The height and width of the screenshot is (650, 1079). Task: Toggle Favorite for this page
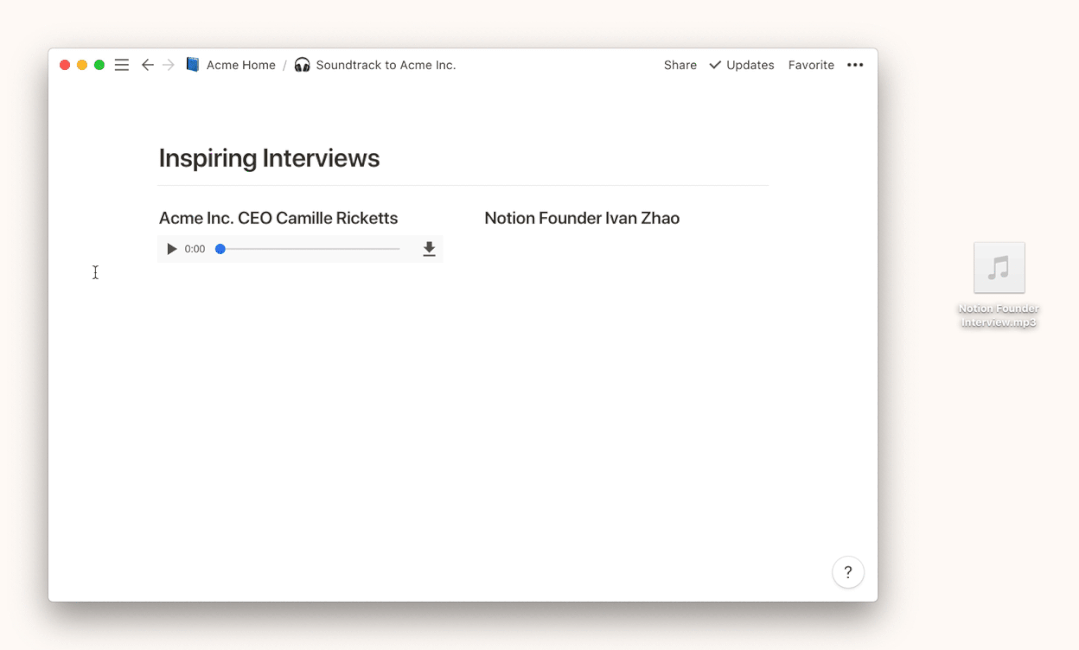tap(810, 65)
